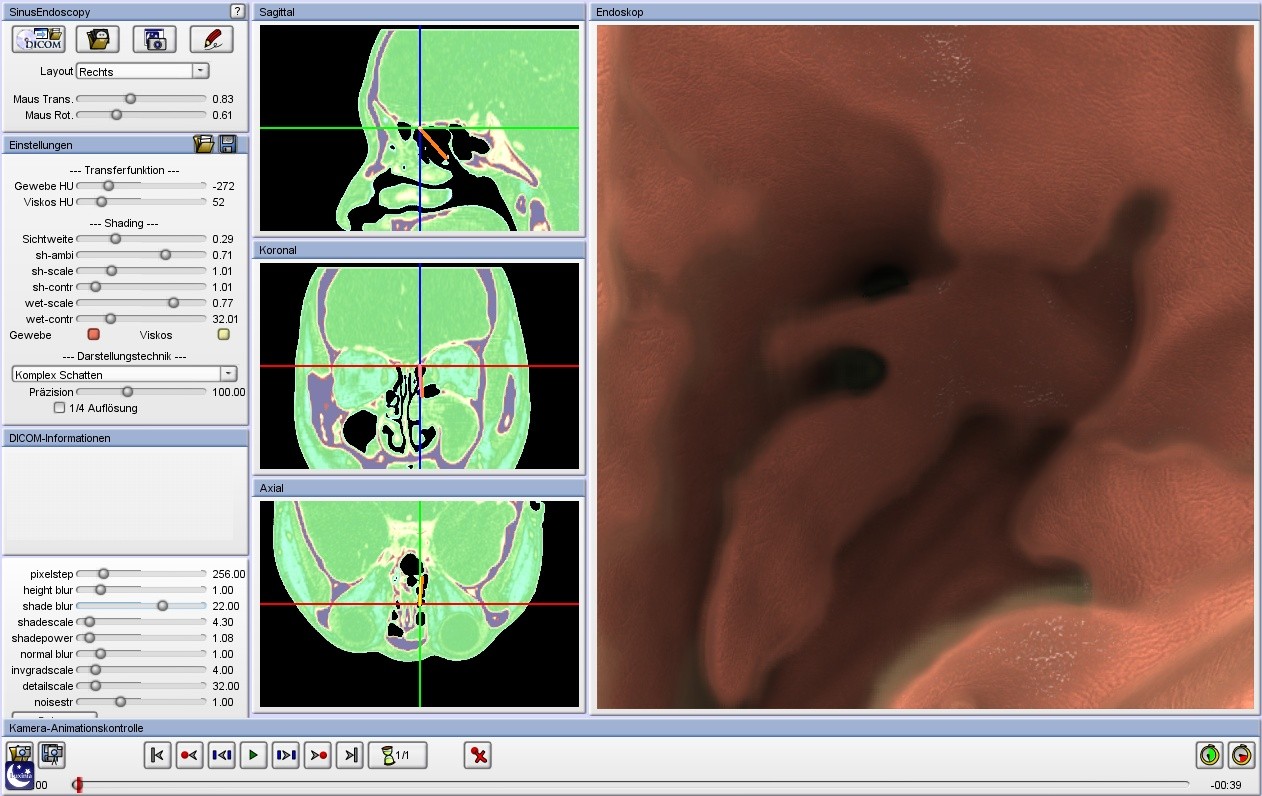Click the Viskos yellow color swatch
The image size is (1262, 796).
pos(224,335)
